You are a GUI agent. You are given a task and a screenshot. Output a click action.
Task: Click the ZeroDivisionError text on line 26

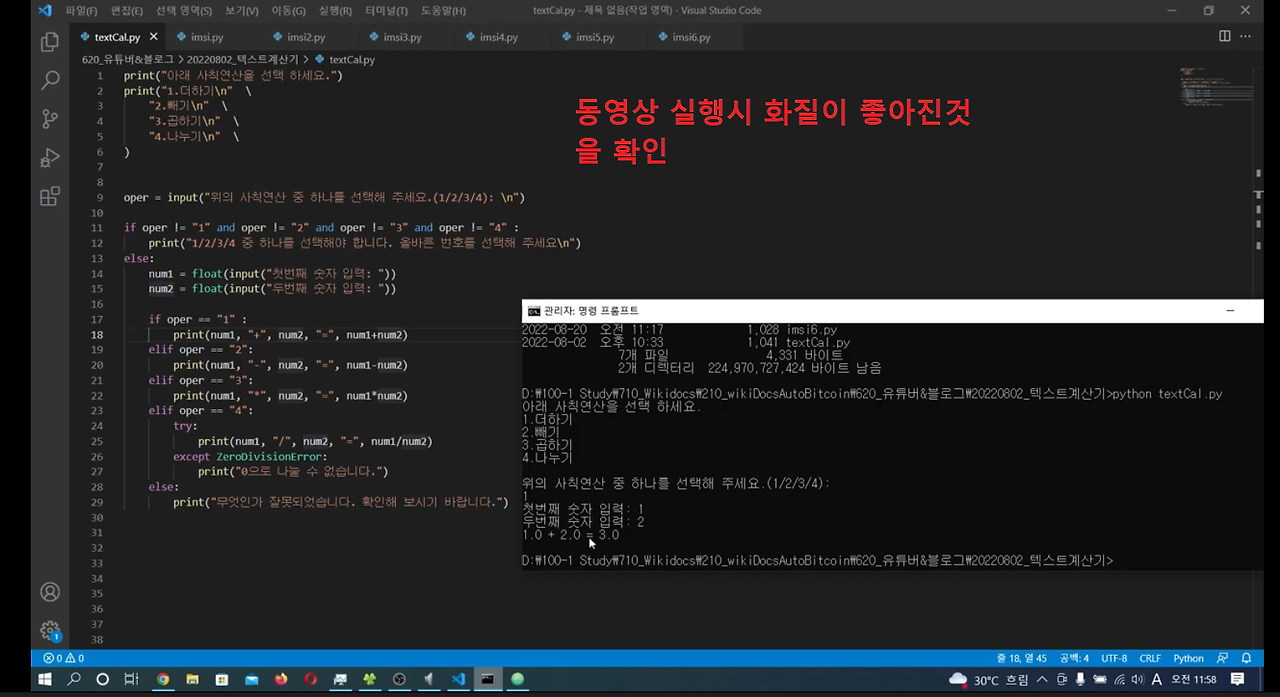click(271, 456)
